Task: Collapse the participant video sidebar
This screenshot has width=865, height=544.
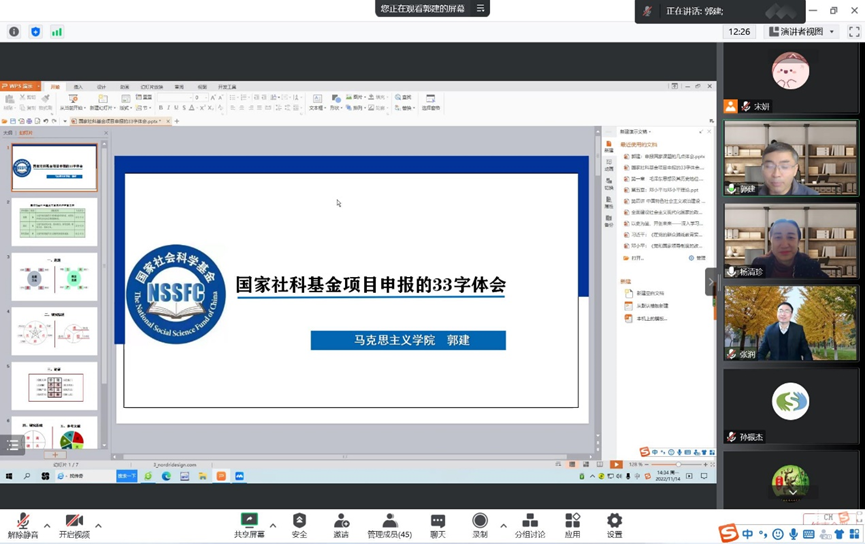Action: [711, 282]
